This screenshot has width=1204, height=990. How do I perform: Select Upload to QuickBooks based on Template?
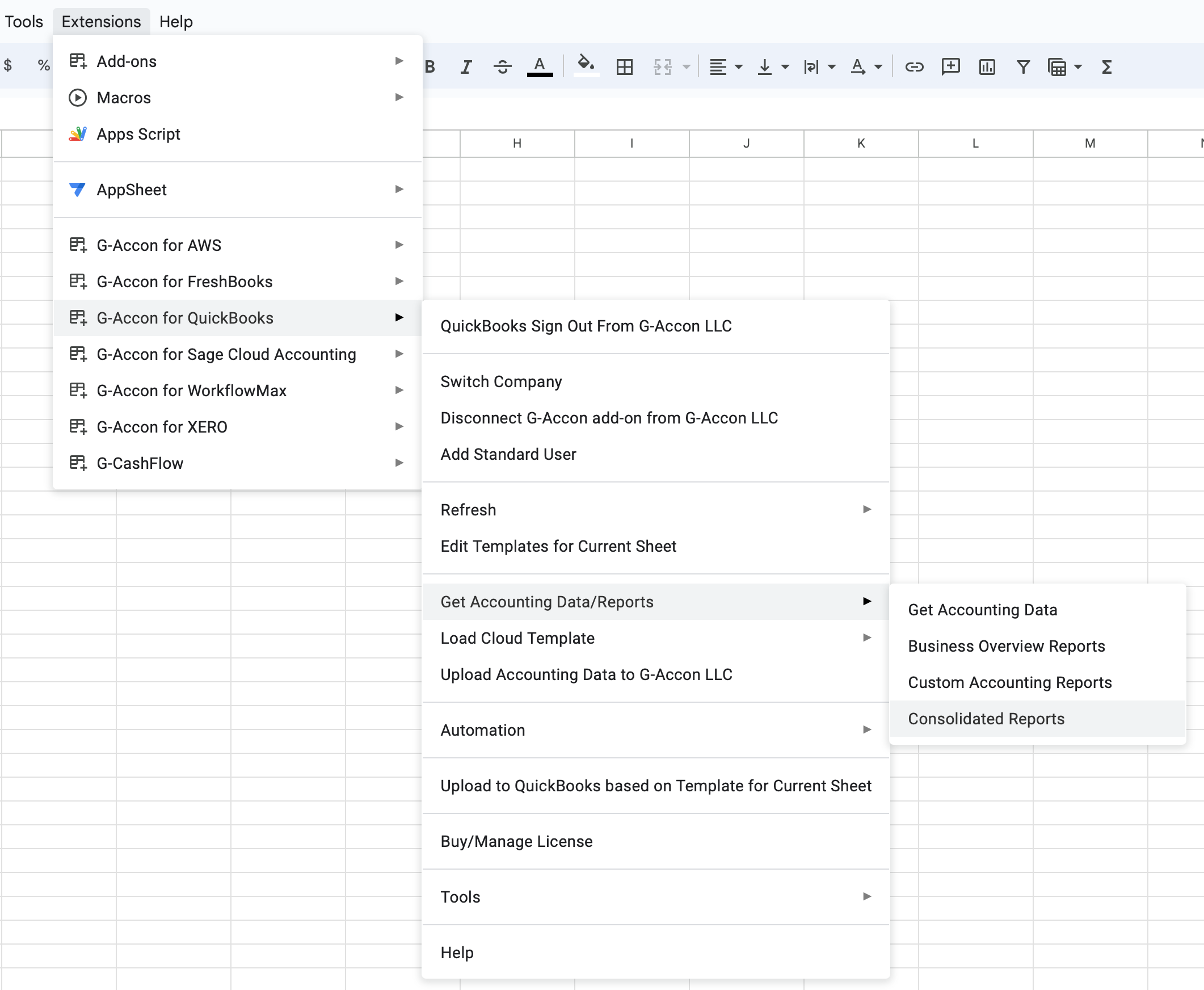click(x=655, y=786)
